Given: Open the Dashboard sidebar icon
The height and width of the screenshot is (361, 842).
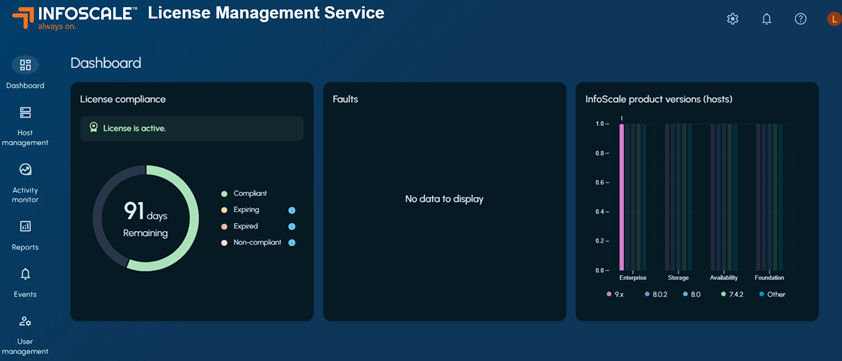Looking at the screenshot, I should point(25,65).
